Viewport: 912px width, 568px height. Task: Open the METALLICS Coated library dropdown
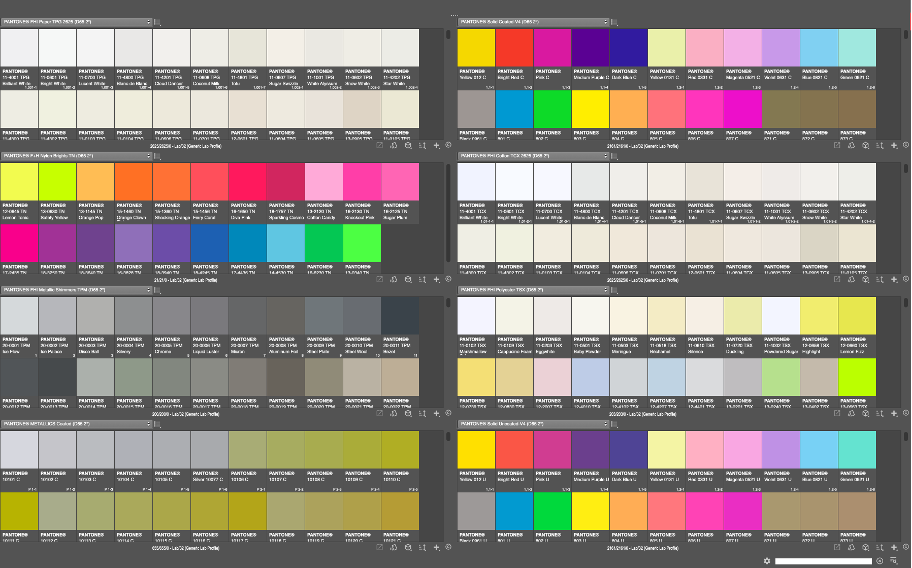coord(76,424)
